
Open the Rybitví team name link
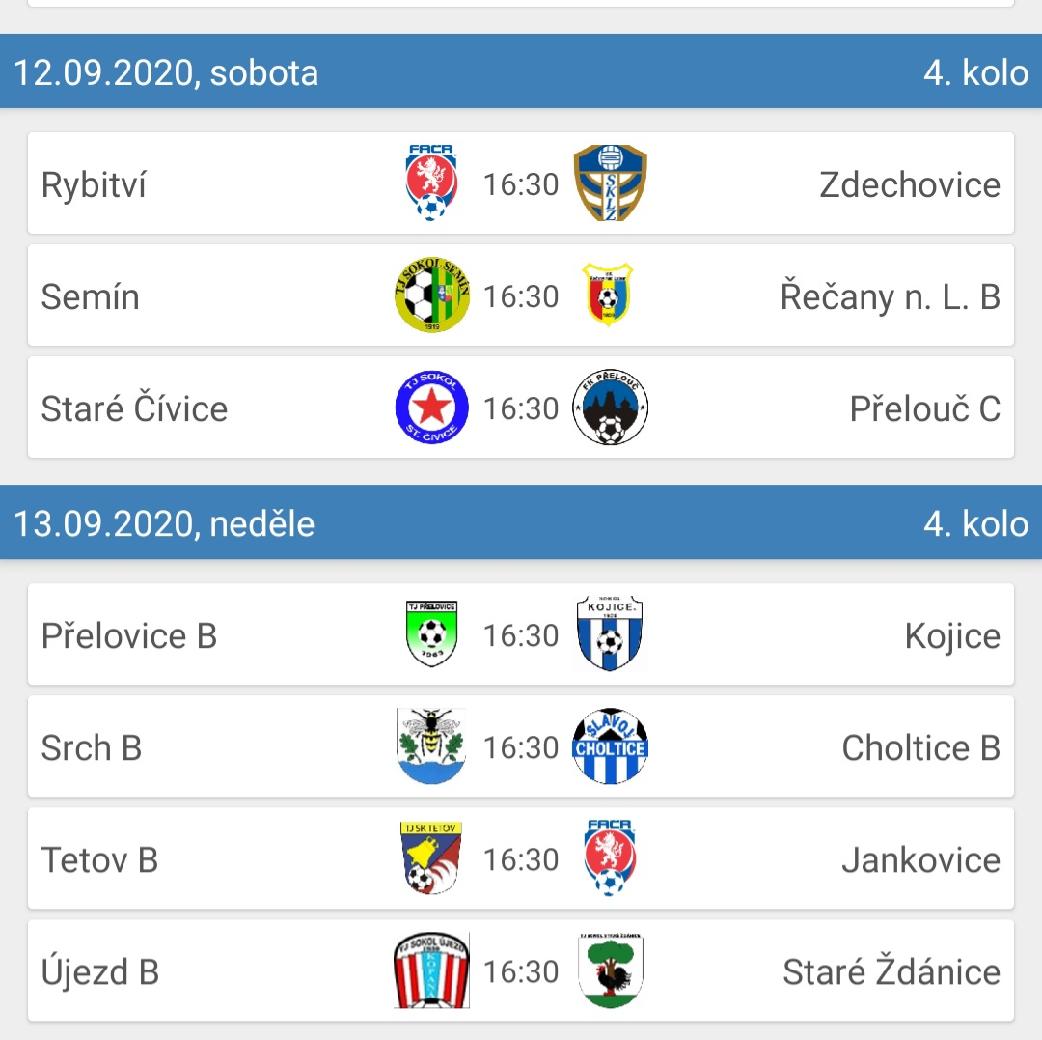(93, 185)
